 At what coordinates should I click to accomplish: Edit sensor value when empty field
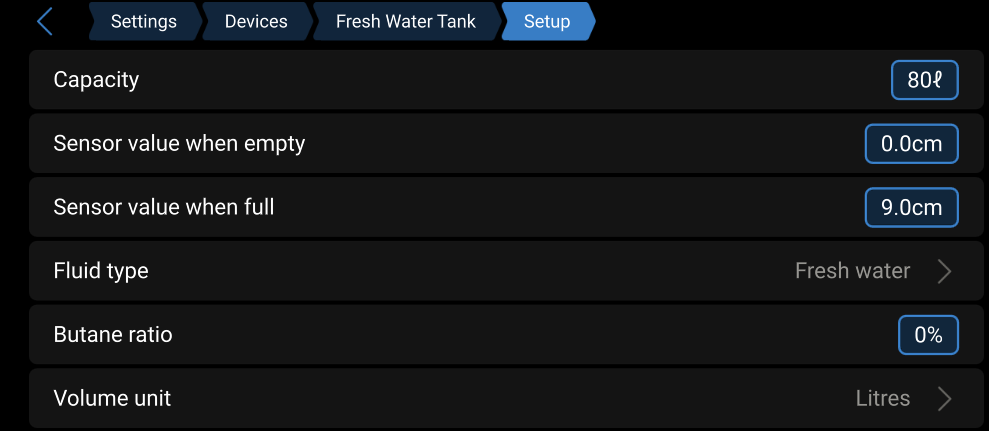(911, 144)
